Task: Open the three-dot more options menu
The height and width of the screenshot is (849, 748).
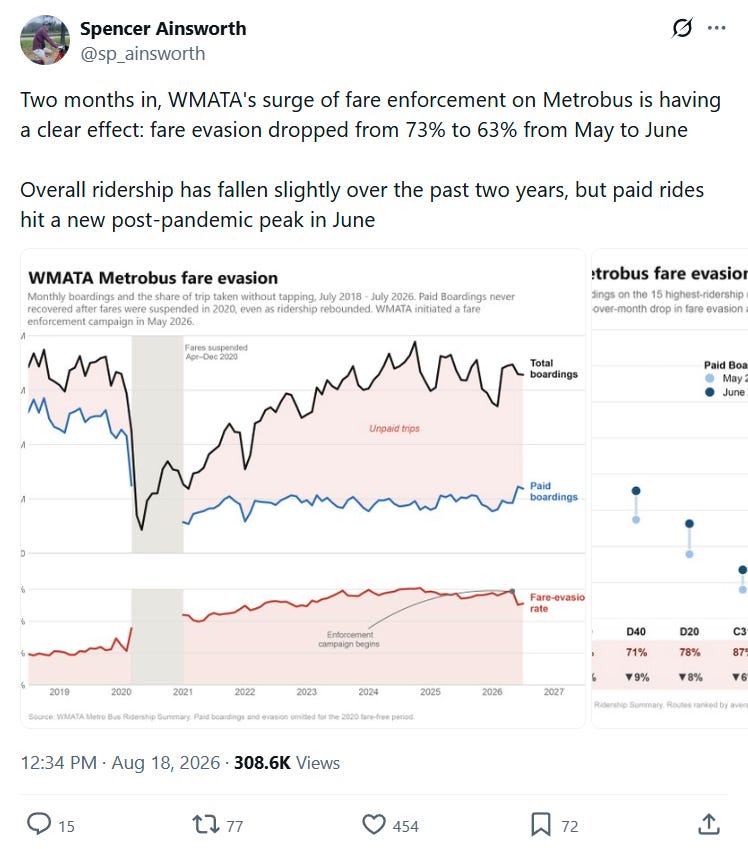Action: (717, 28)
